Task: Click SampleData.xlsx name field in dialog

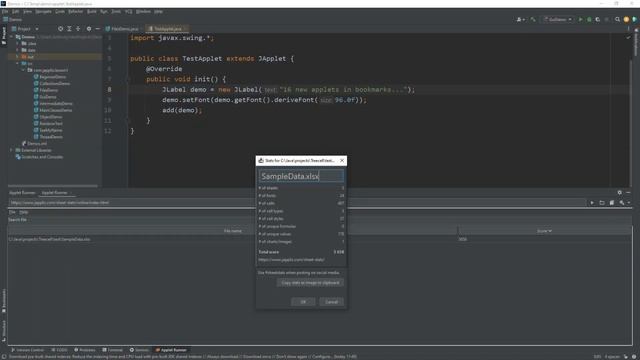Action: (x=301, y=176)
